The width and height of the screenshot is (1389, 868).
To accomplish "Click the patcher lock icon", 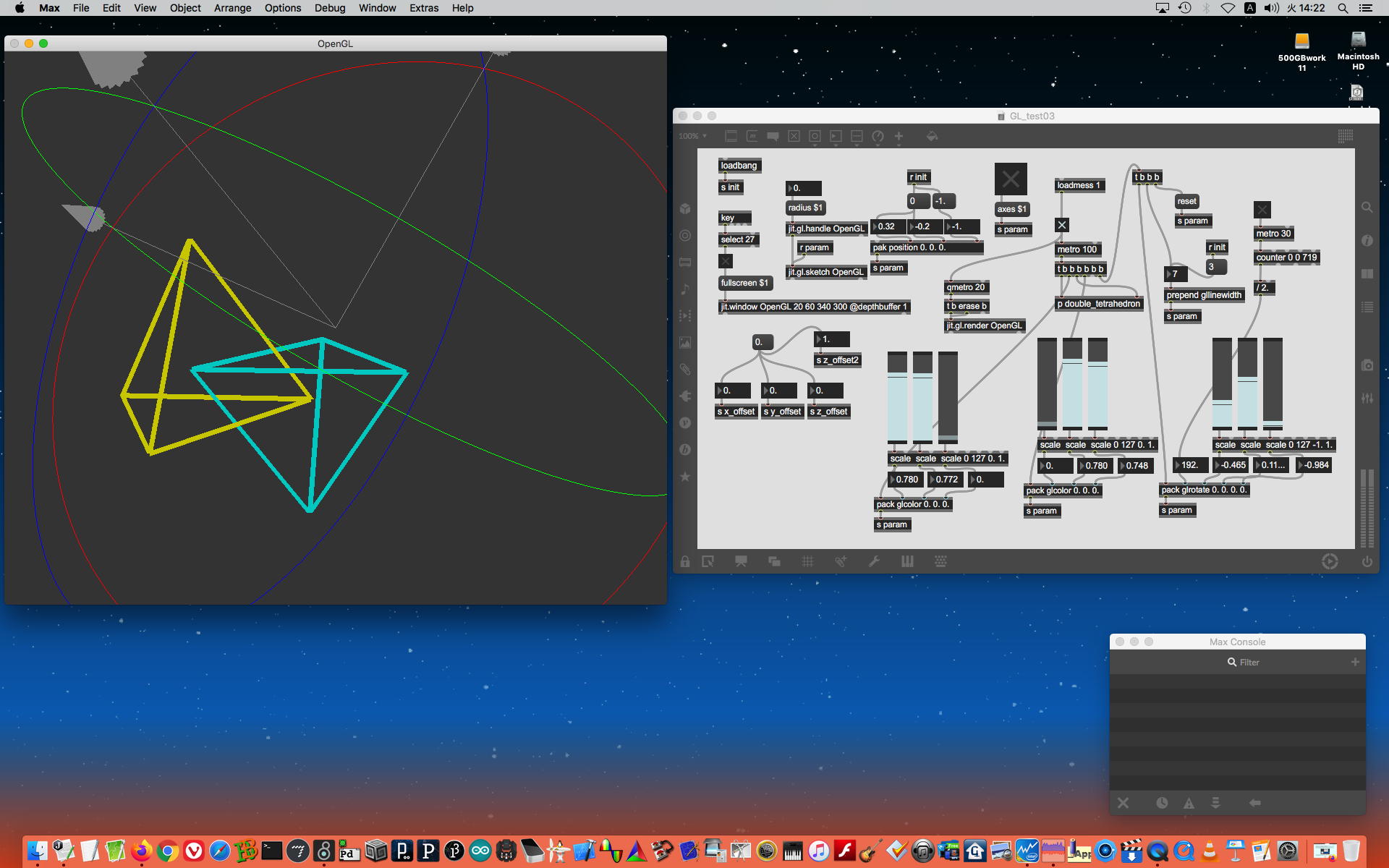I will click(x=684, y=562).
